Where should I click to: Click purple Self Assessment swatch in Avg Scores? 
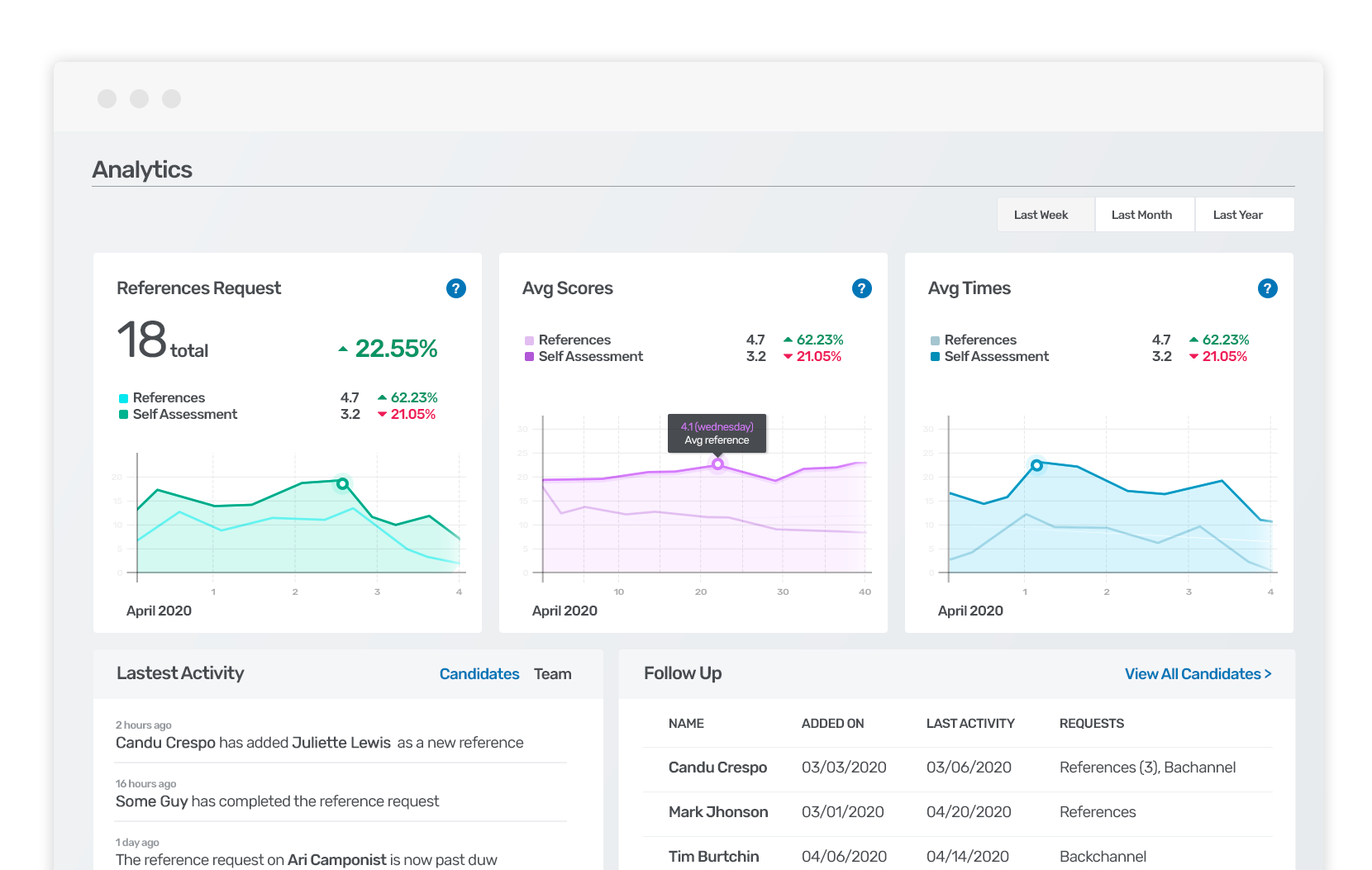[x=529, y=357]
